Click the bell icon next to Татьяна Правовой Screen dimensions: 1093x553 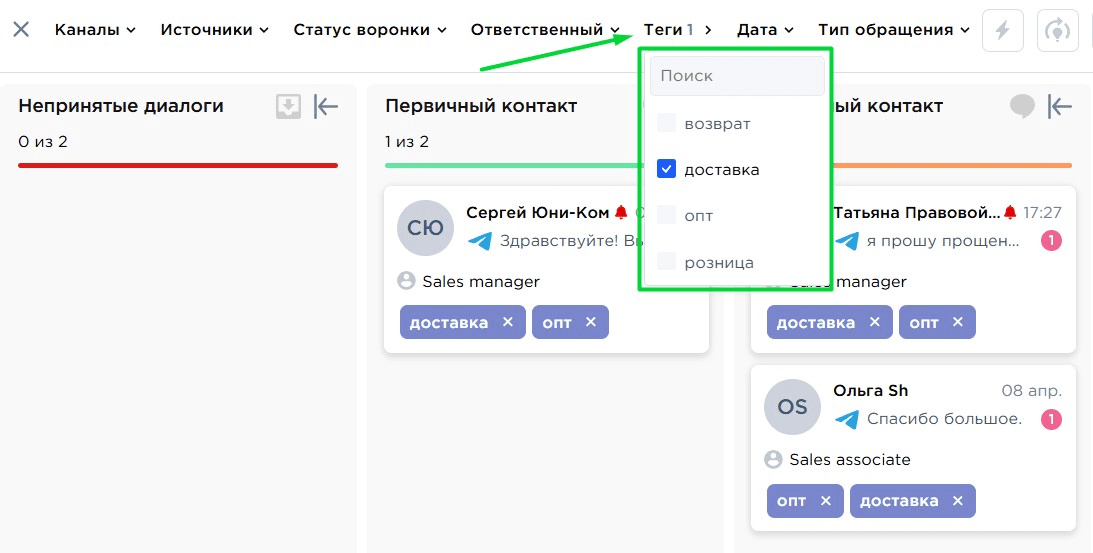click(1010, 212)
